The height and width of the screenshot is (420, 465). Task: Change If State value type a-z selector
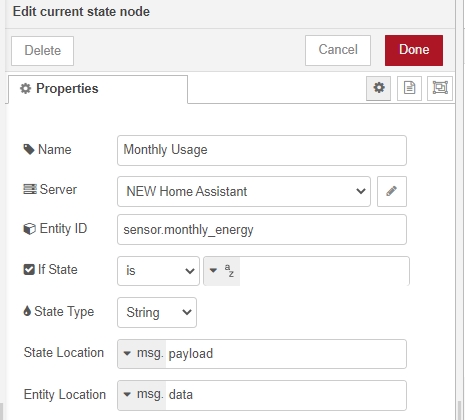[222, 271]
